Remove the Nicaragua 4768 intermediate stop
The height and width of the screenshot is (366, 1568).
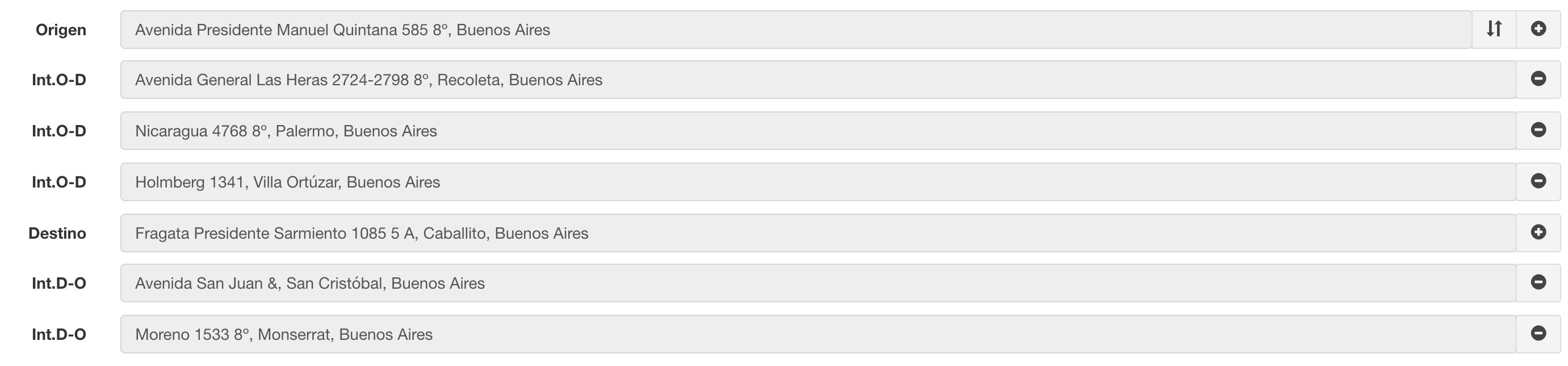pos(1538,130)
